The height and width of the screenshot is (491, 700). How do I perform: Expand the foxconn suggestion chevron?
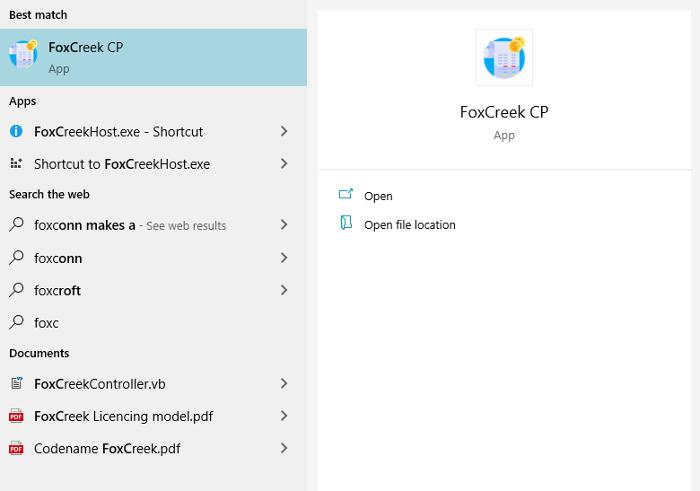284,258
